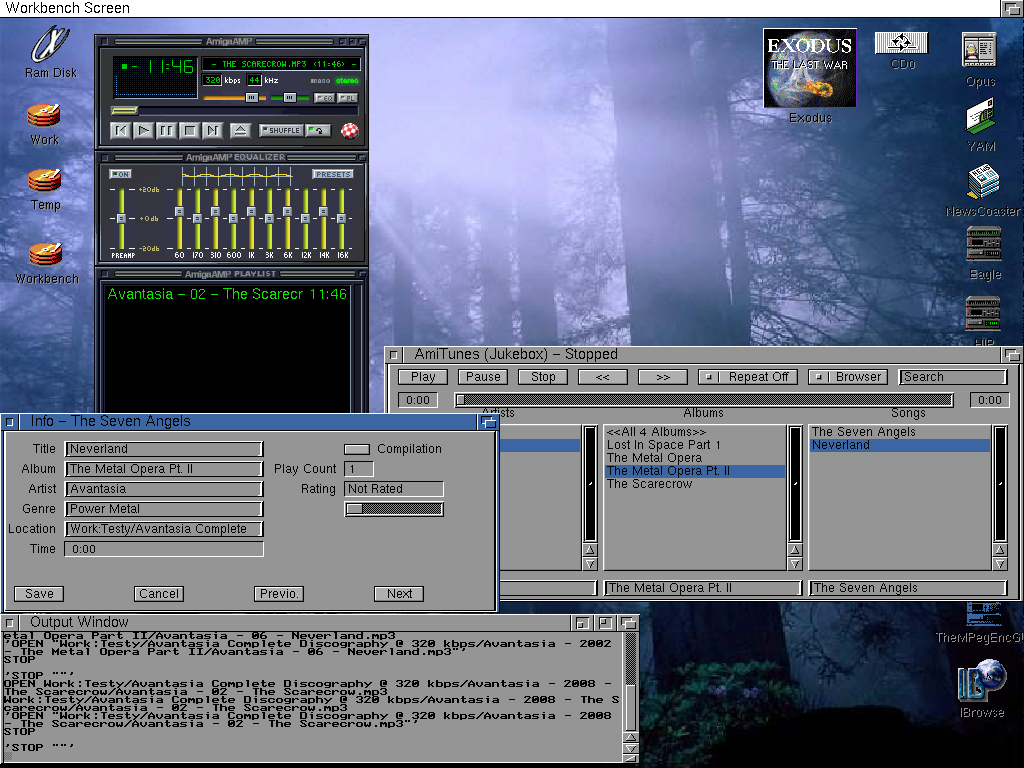Viewport: 1024px width, 768px height.
Task: Go to Previo. song in Info window
Action: [x=279, y=594]
